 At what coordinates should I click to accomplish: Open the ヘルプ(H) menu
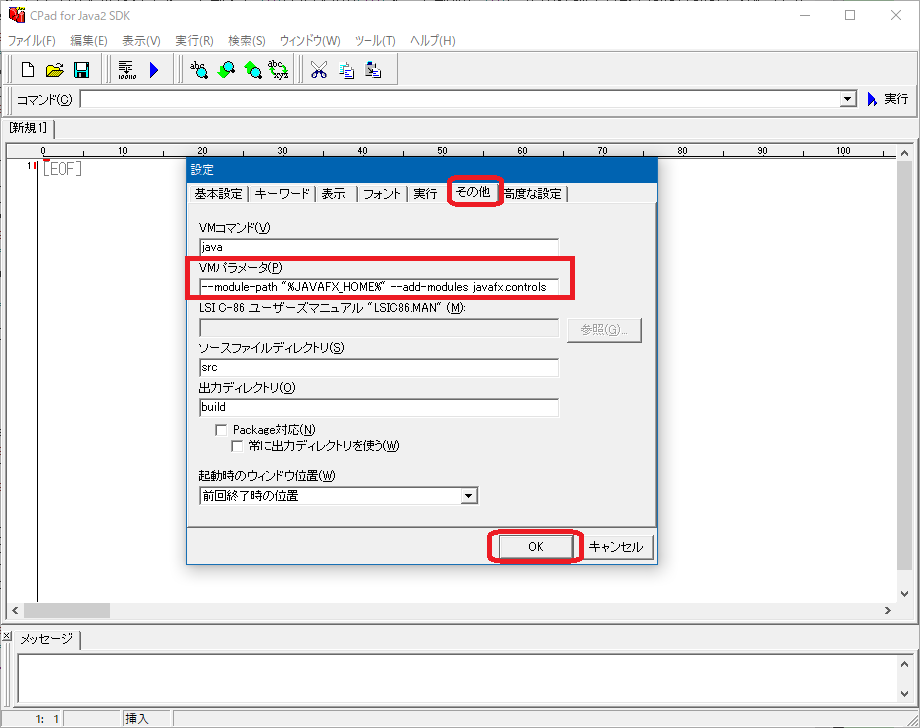432,40
